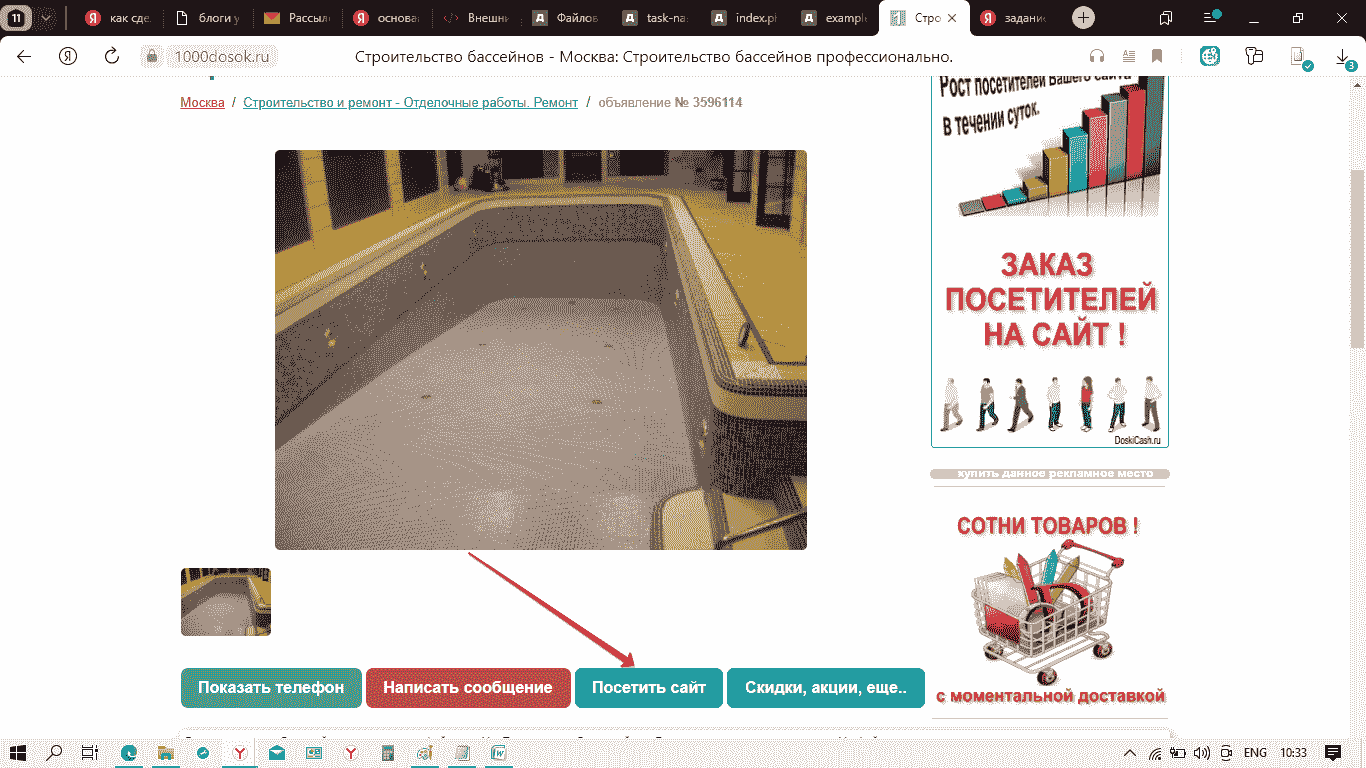1366x768 pixels.
Task: Bookmark this page using the bookmark icon
Action: click(x=1157, y=56)
